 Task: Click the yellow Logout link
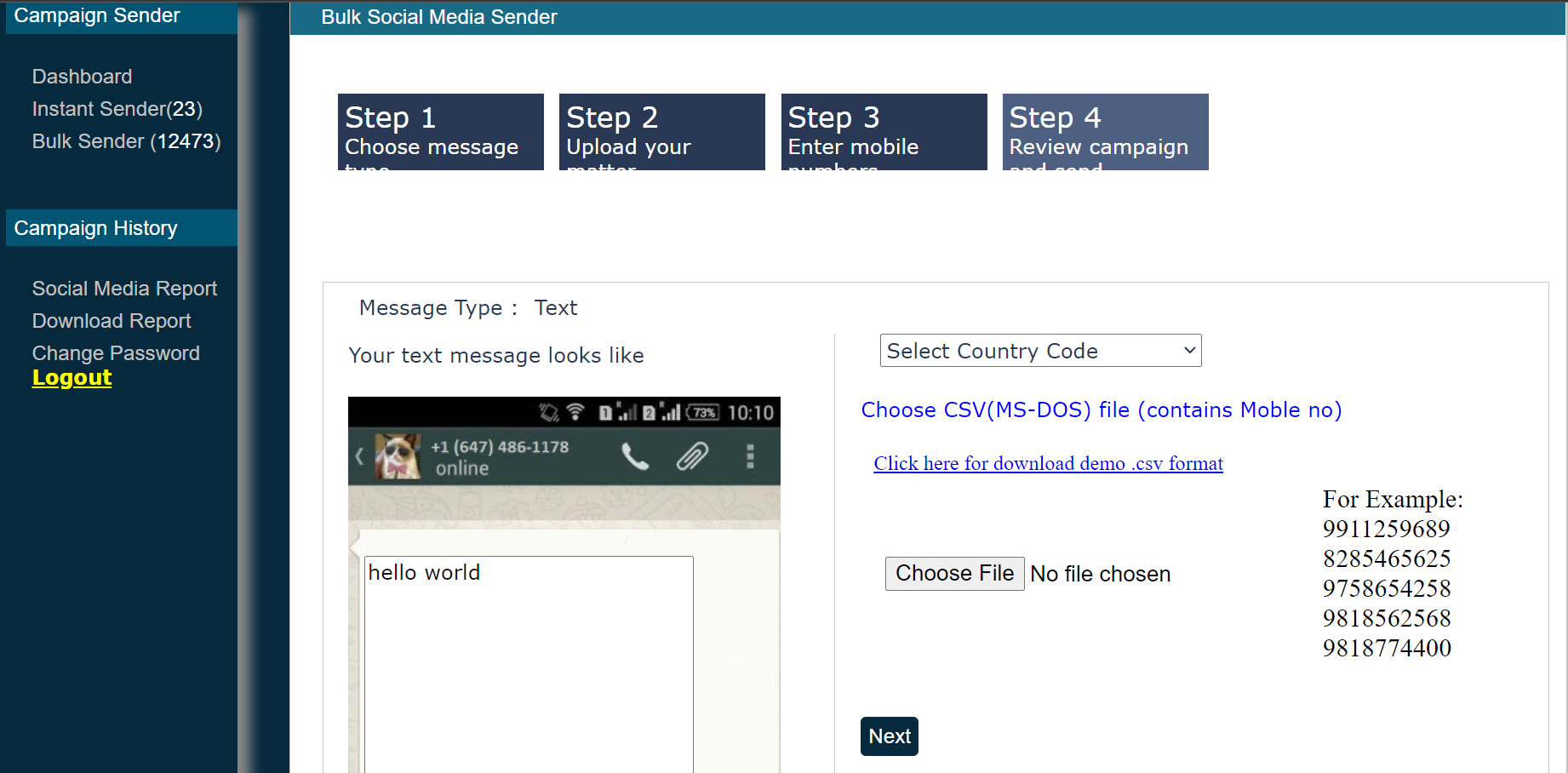(72, 378)
